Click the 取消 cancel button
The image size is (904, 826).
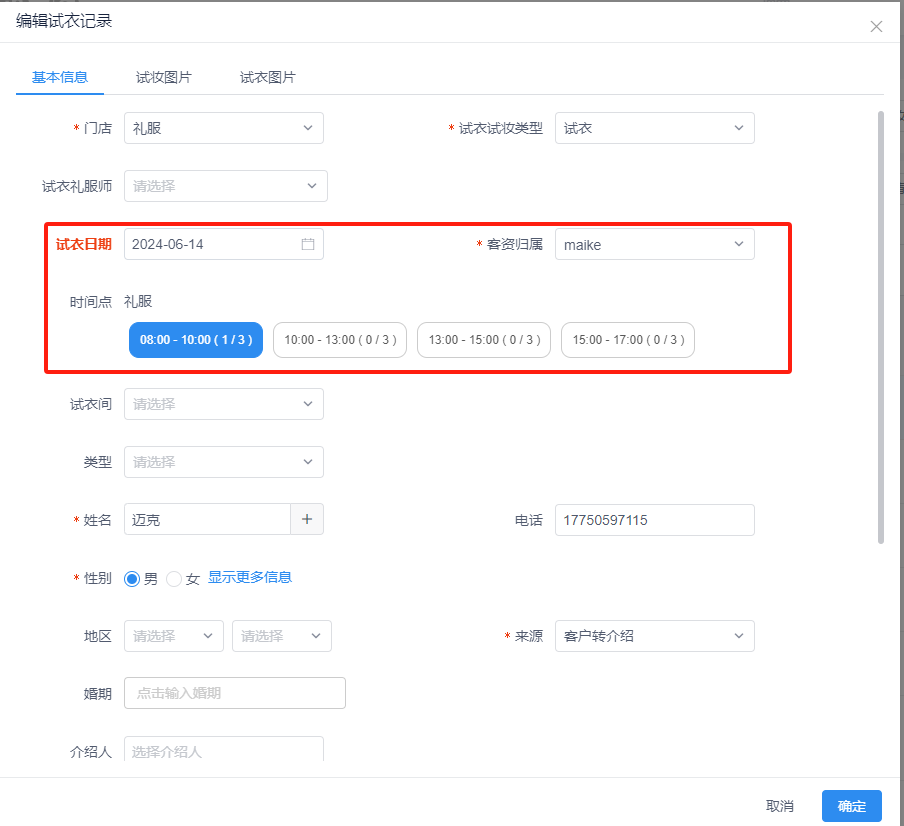click(780, 806)
